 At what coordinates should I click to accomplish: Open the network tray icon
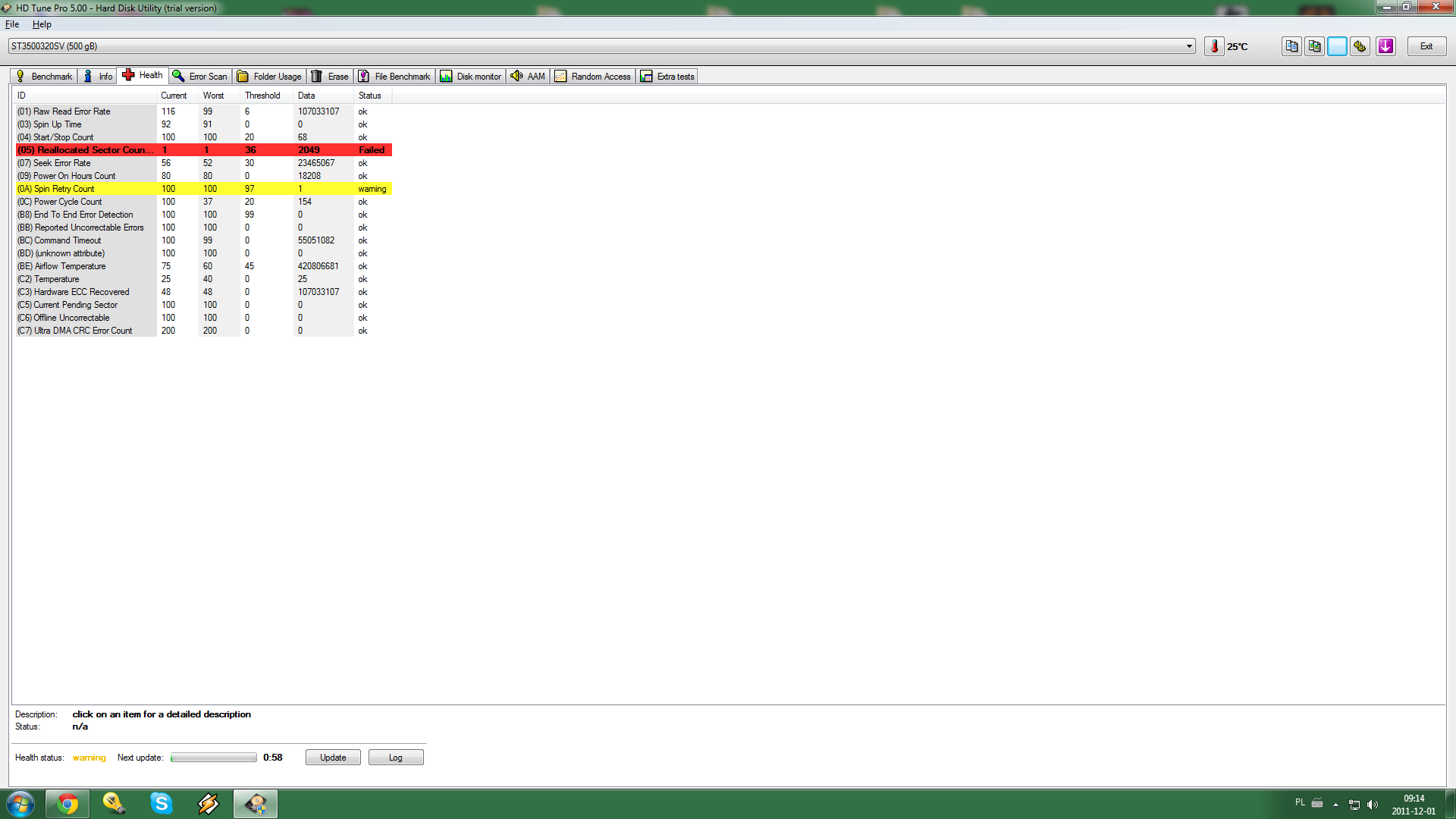coord(1354,805)
